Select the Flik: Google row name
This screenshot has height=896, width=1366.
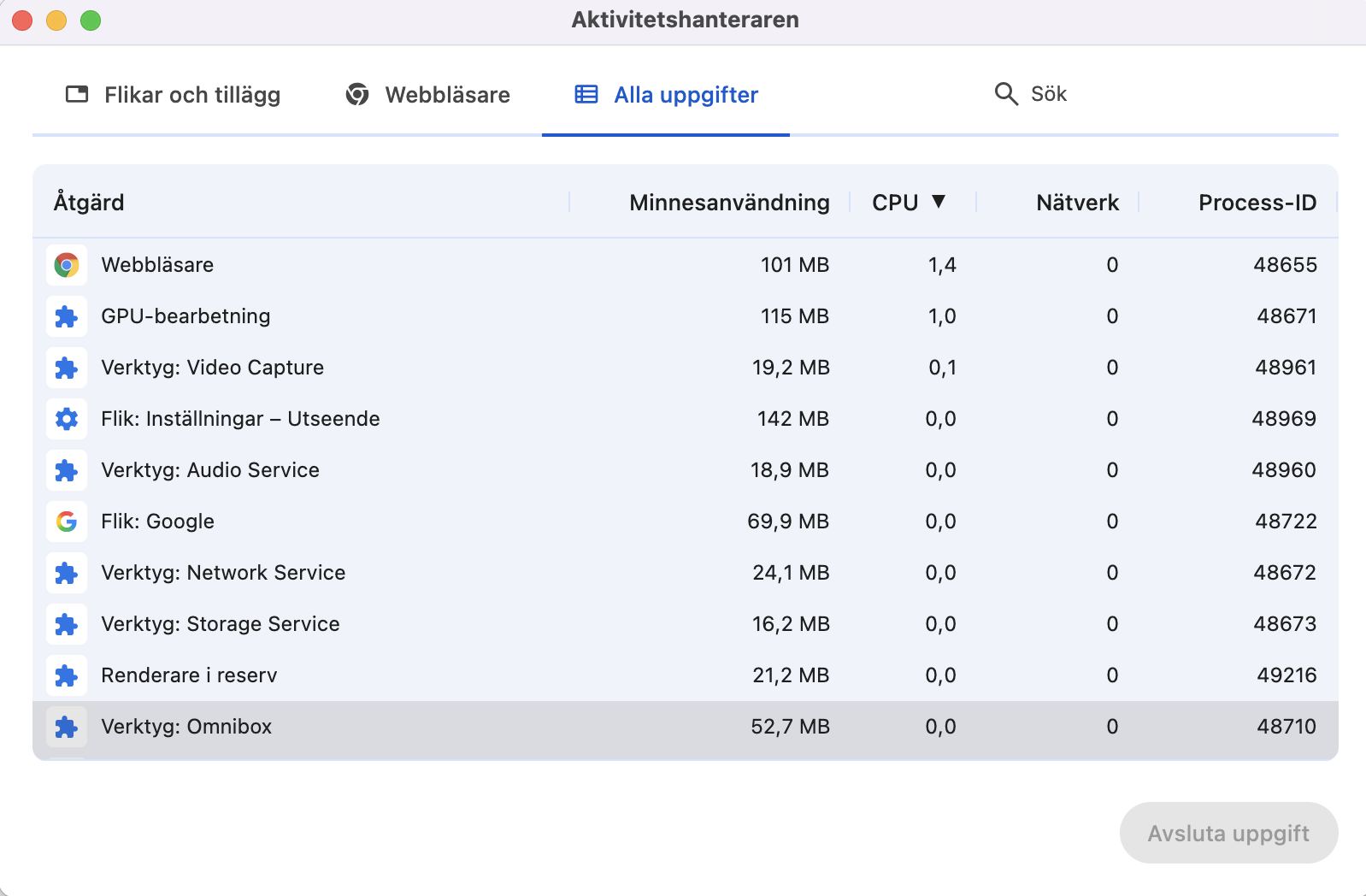pos(157,522)
